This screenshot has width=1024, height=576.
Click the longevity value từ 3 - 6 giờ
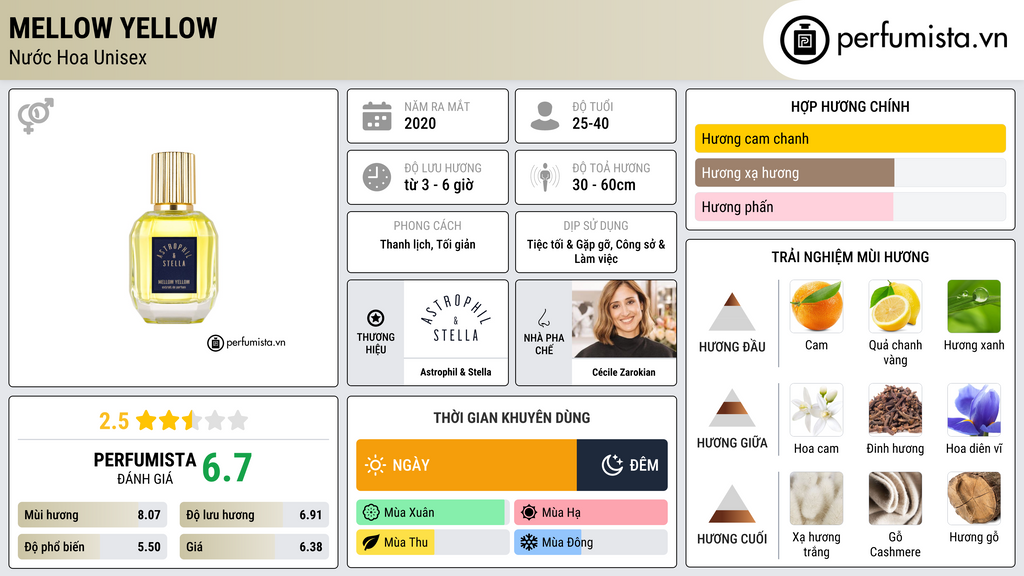[x=439, y=185]
